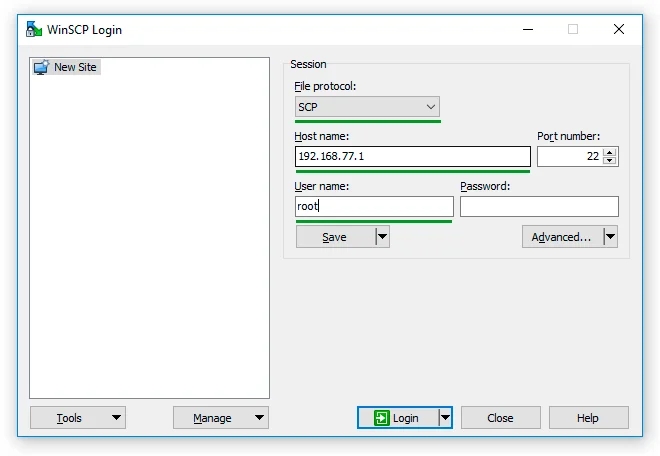Click the "File protocol:" label
The image size is (660, 456).
[325, 86]
